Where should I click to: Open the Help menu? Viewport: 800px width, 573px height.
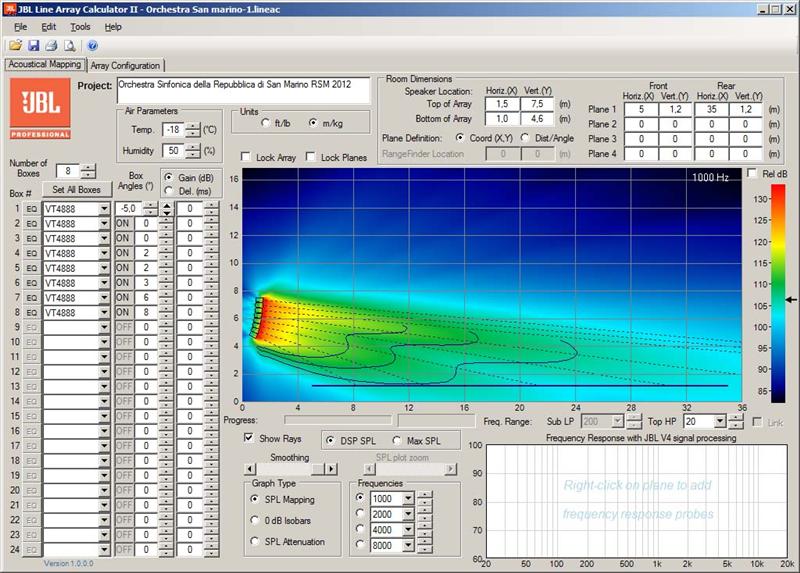tap(113, 27)
